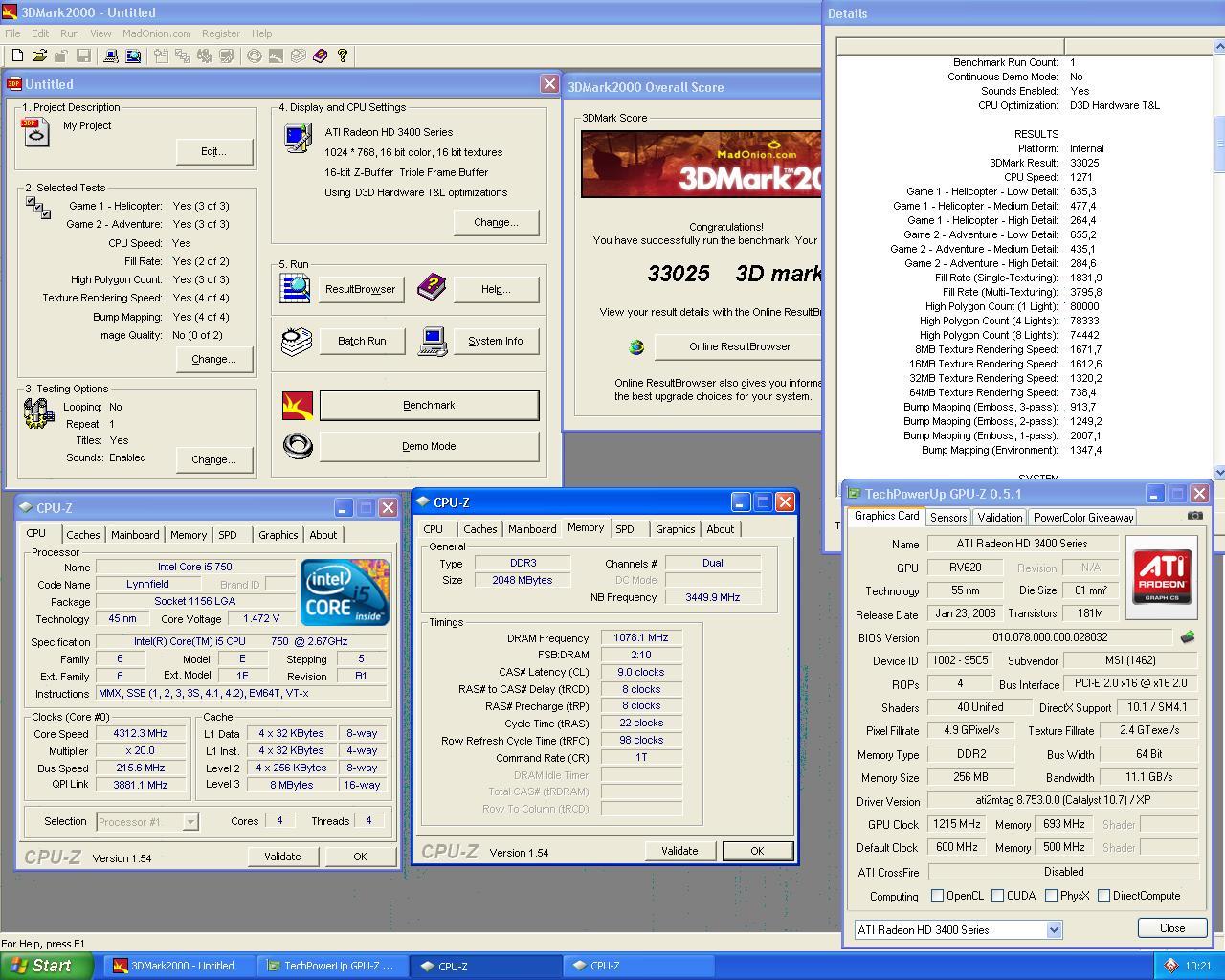The height and width of the screenshot is (980, 1225).
Task: Click the Batch Run button
Action: 362,341
